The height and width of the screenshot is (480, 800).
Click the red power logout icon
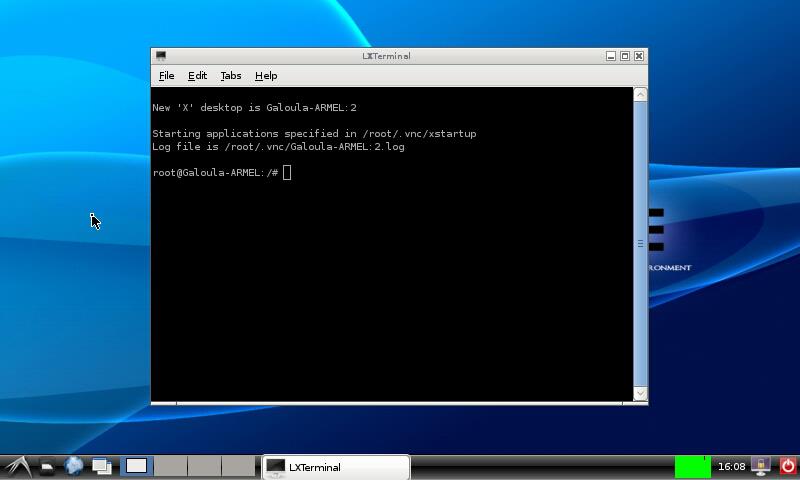pos(787,466)
